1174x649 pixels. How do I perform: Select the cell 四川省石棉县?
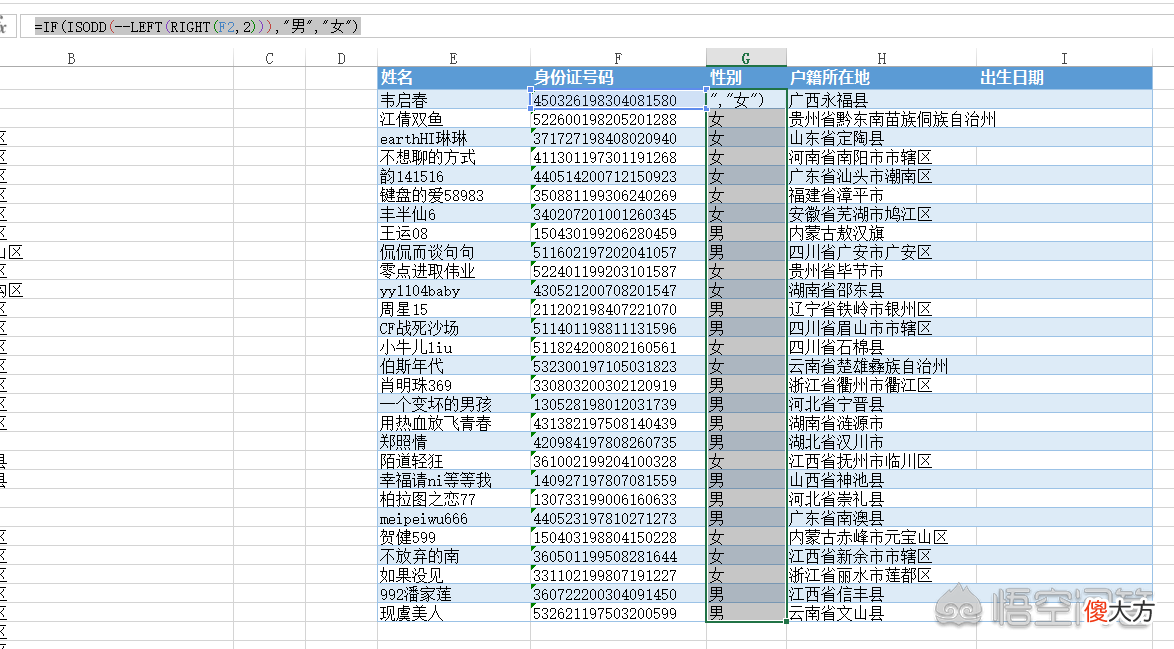[x=881, y=347]
